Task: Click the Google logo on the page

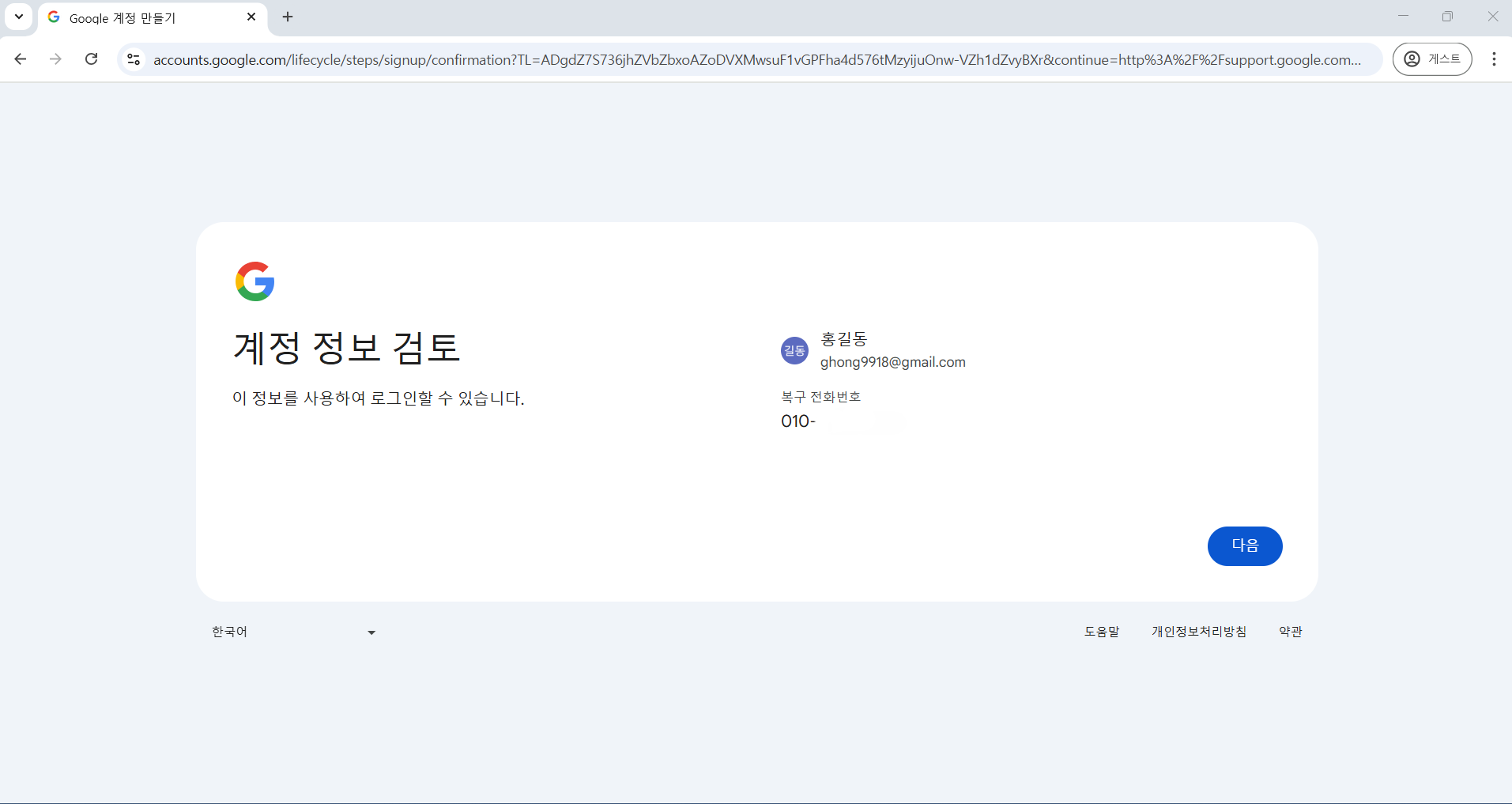Action: [x=255, y=281]
